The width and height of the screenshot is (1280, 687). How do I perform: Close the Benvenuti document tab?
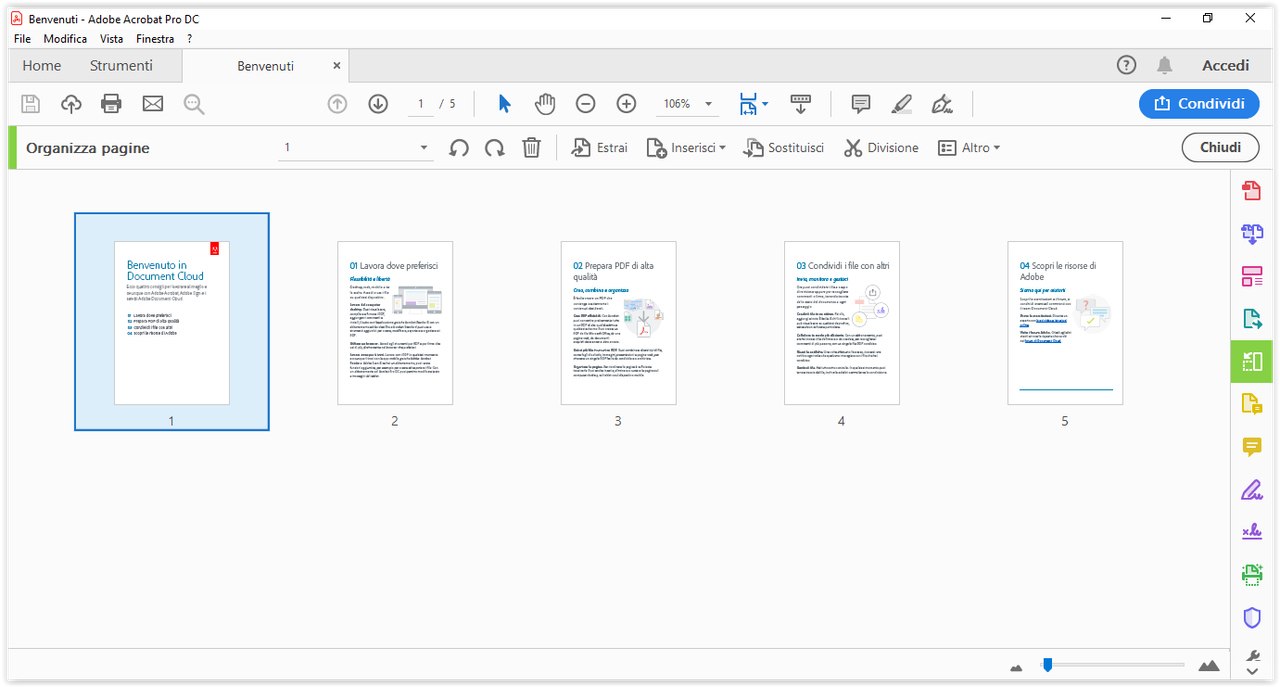pyautogui.click(x=337, y=66)
